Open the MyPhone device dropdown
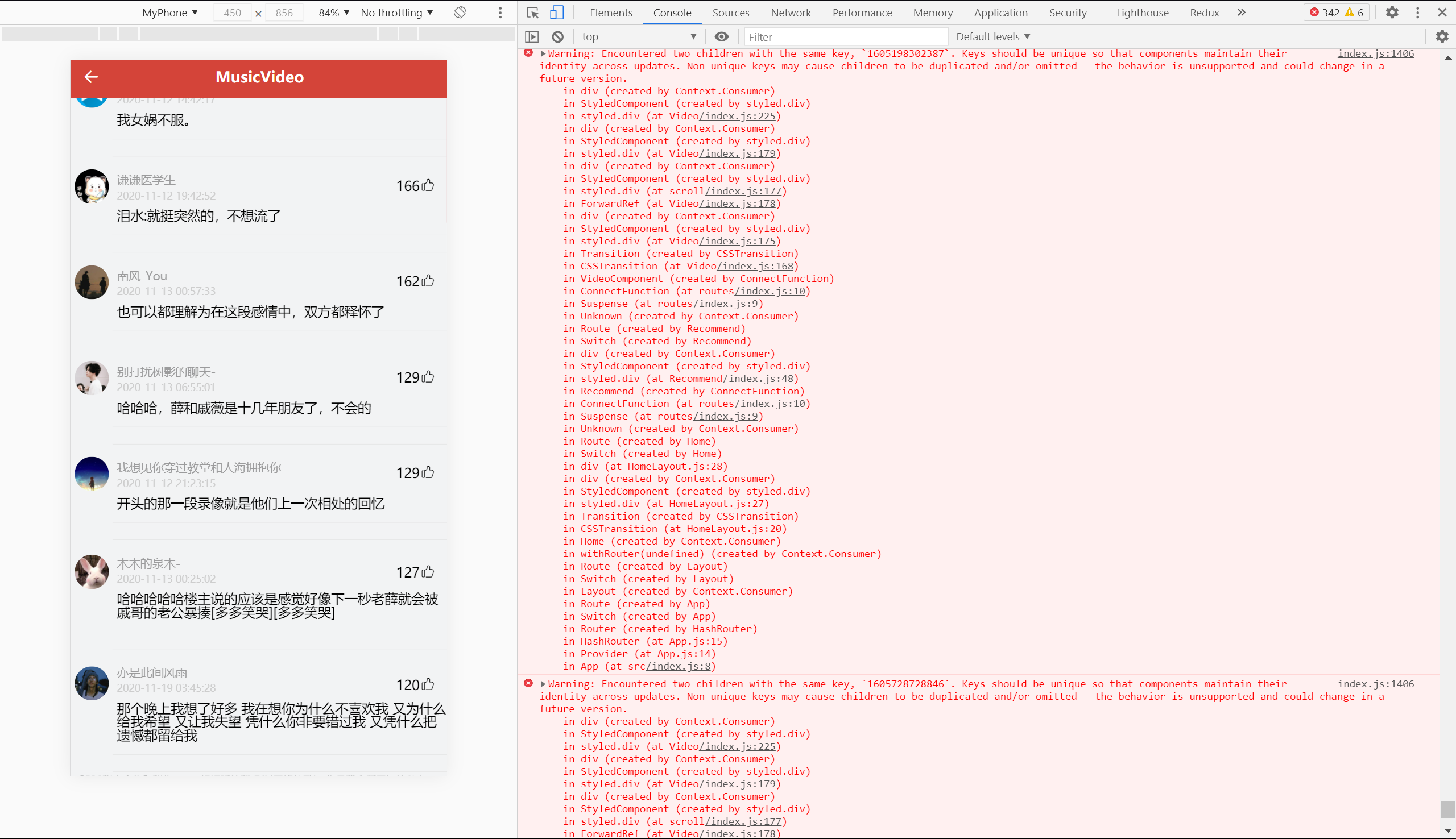 coord(170,13)
